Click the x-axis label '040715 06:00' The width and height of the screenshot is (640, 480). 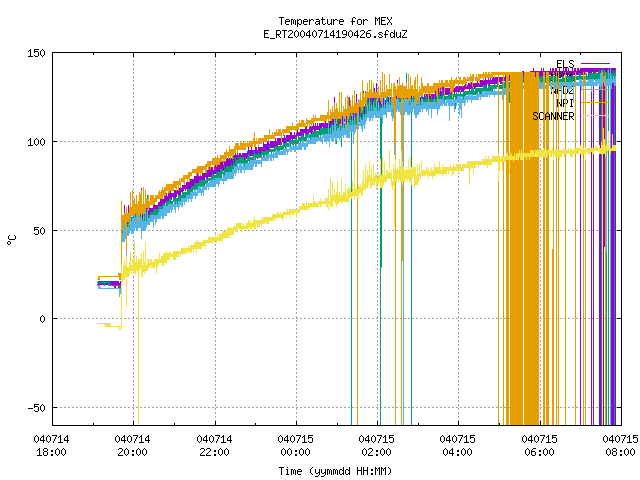coord(540,446)
